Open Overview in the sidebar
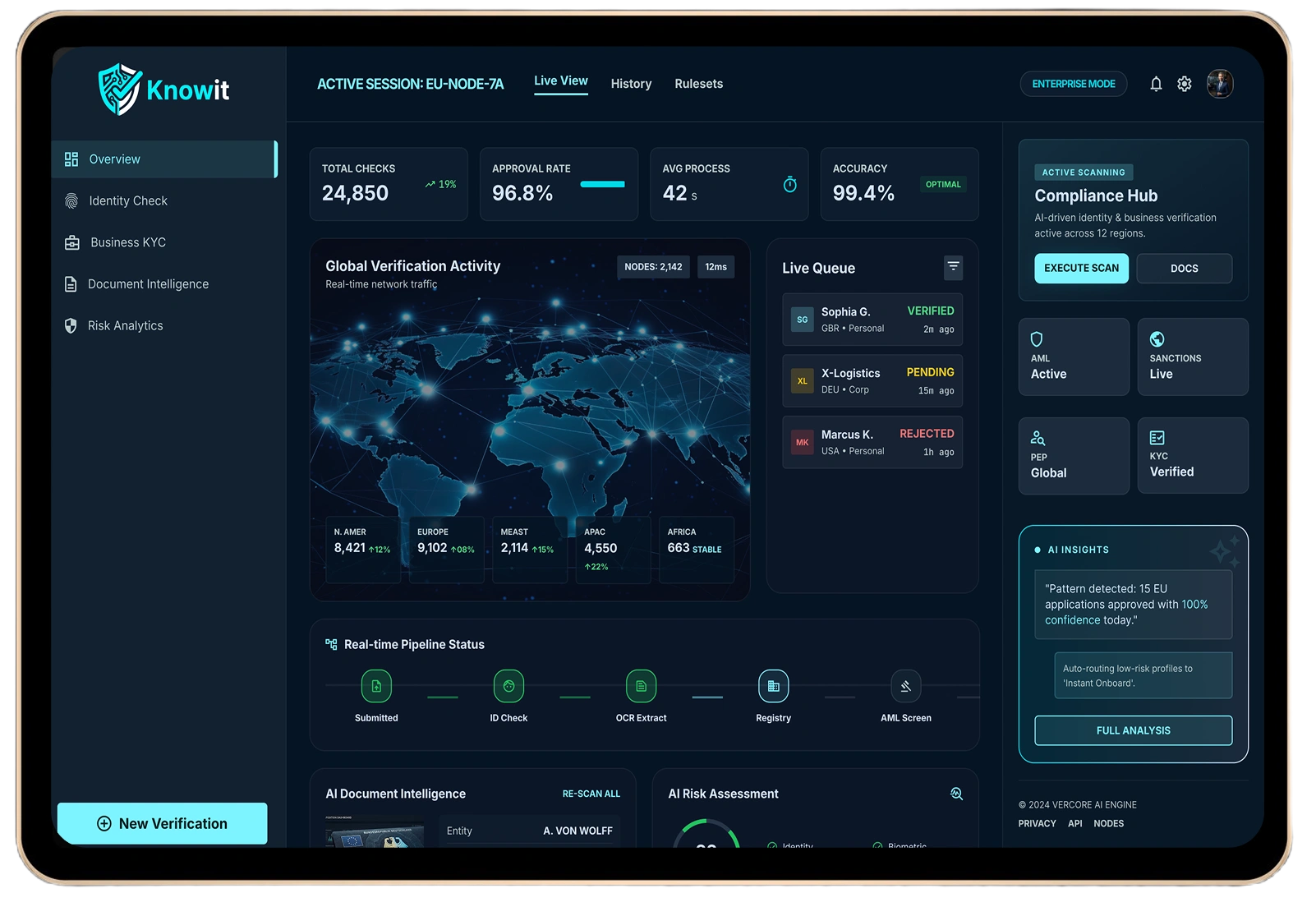The height and width of the screenshot is (916, 1316). coord(164,159)
